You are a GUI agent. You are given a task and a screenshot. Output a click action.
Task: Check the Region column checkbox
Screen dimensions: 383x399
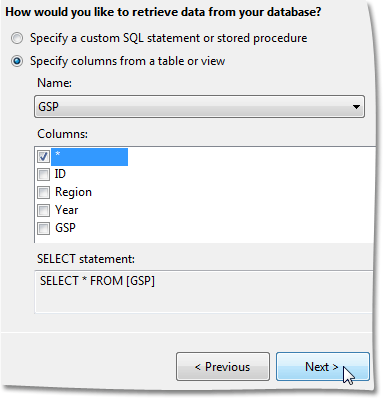pos(43,192)
